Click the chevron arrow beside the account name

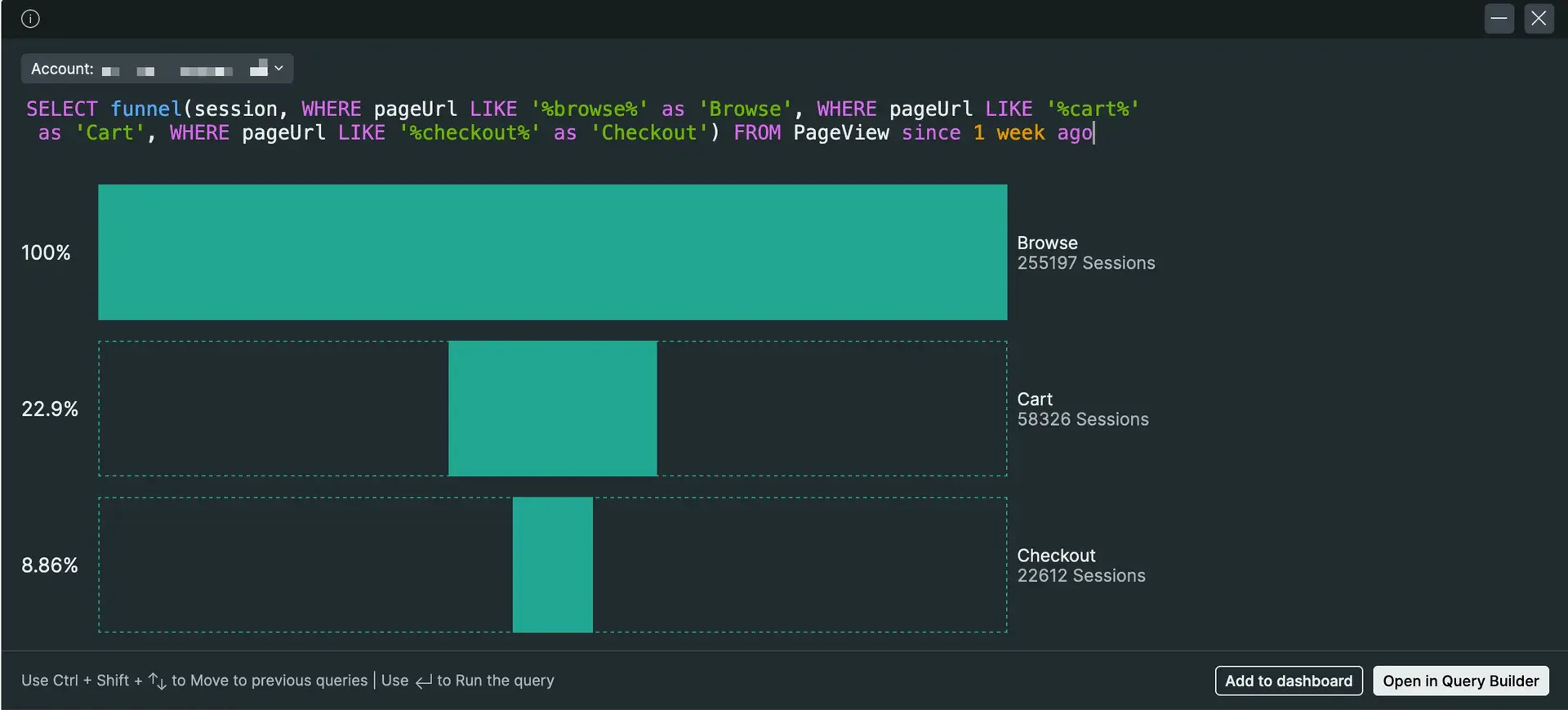(x=278, y=69)
